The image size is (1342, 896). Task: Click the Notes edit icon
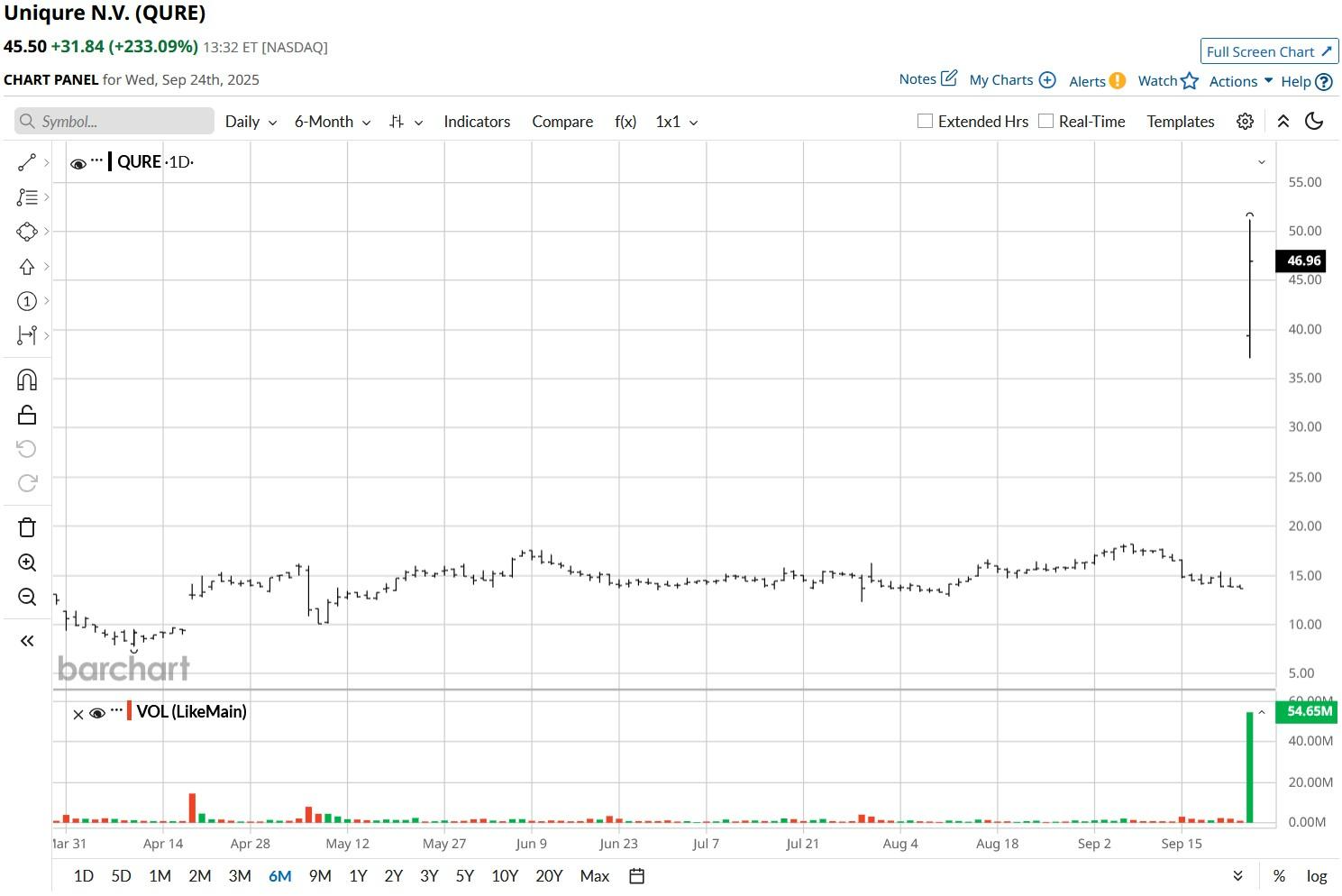click(949, 78)
